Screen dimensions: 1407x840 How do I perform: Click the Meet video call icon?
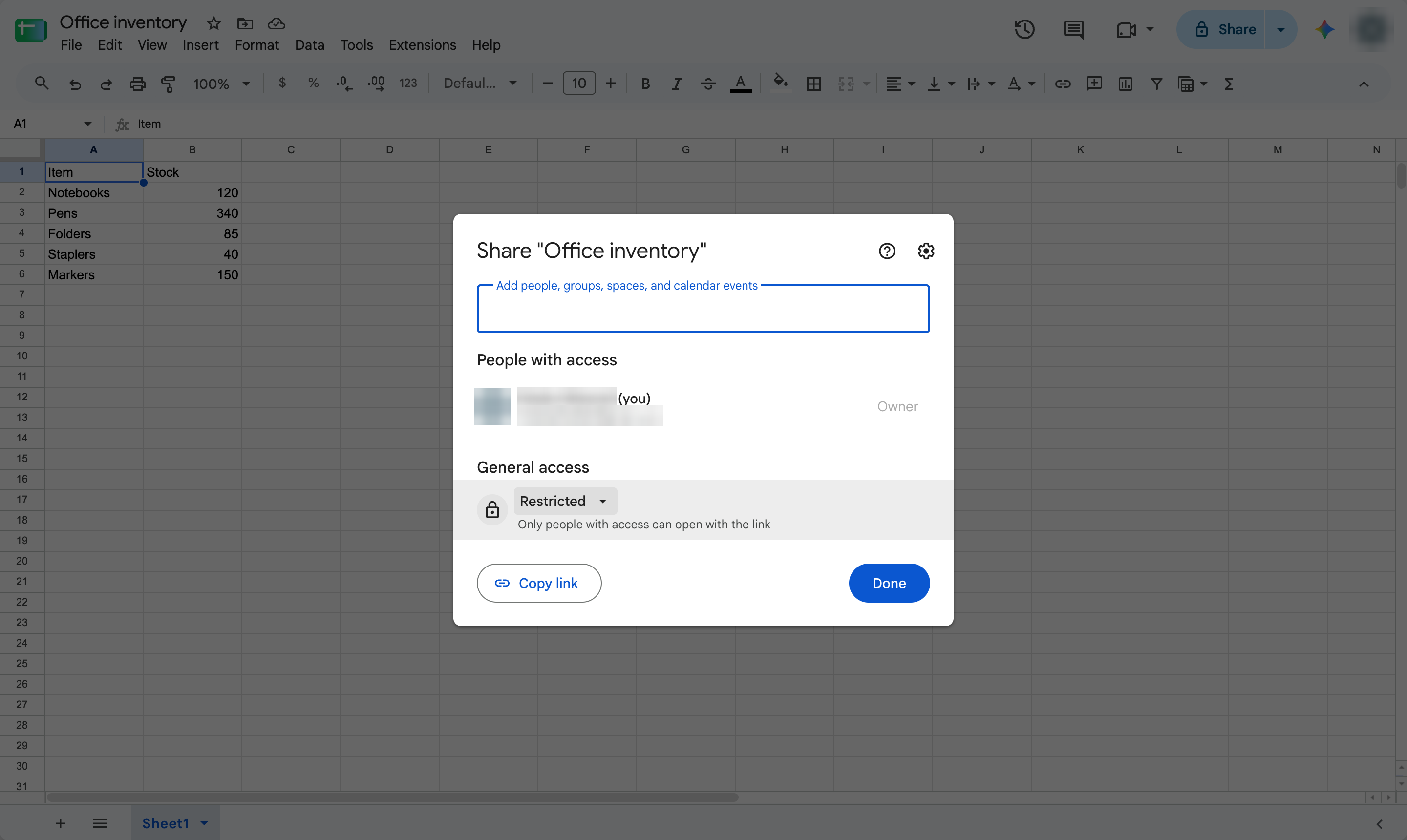point(1126,29)
